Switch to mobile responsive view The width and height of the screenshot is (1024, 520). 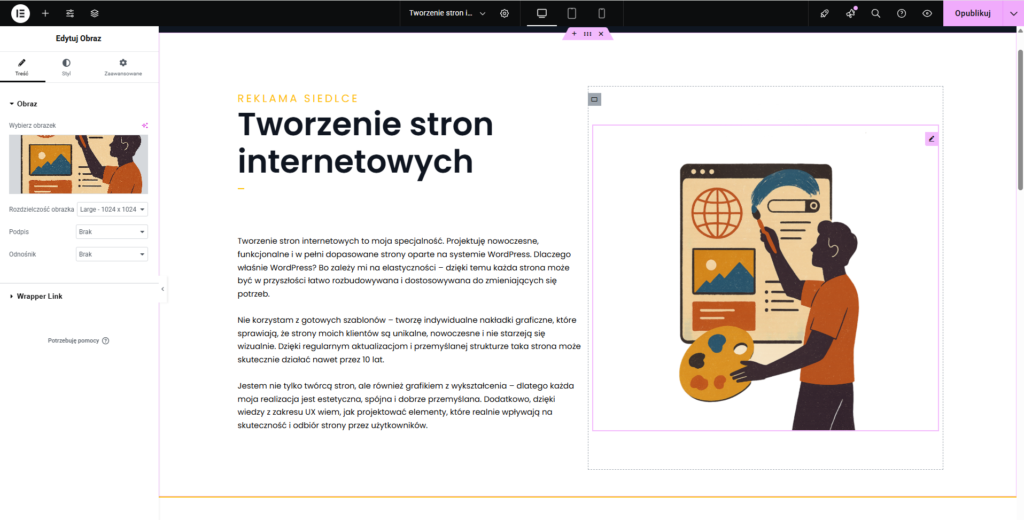(x=601, y=13)
